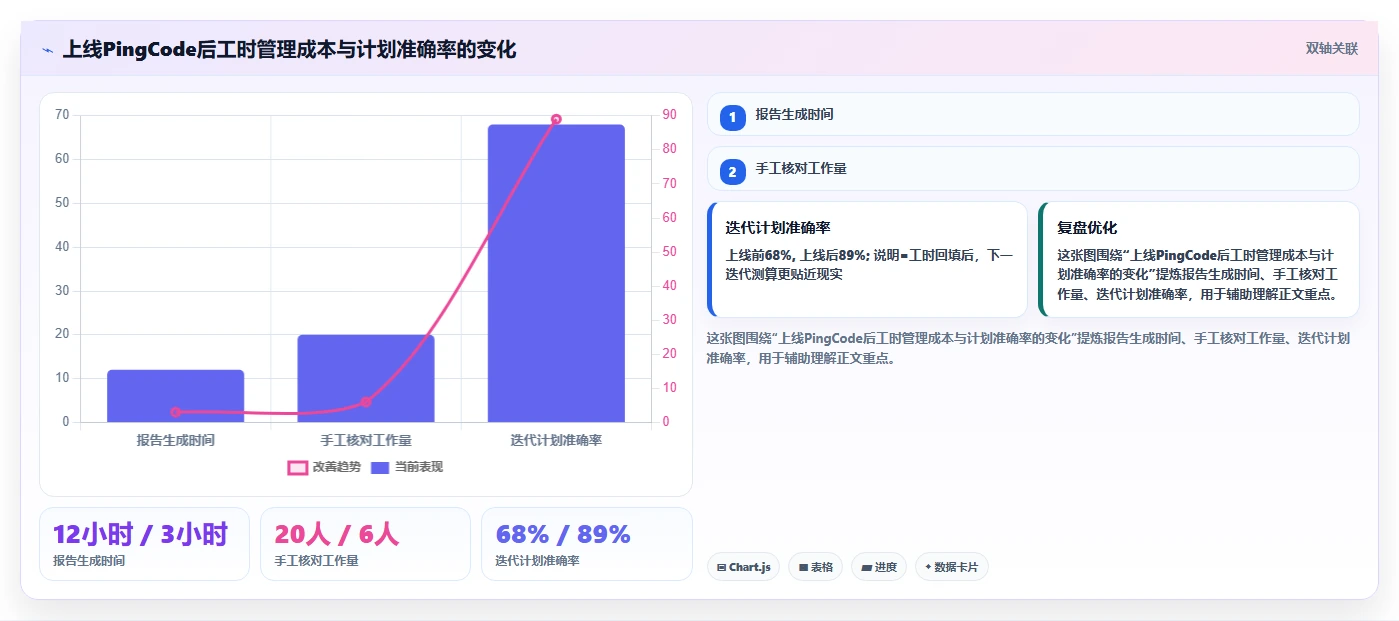The width and height of the screenshot is (1399, 621).
Task: Click the chart title 上线PingCode后工时管理成本与计划准确率的变化
Action: click(290, 49)
